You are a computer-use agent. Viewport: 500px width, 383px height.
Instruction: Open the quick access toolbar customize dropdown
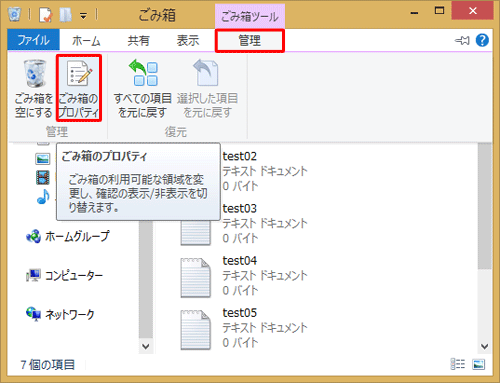click(83, 16)
